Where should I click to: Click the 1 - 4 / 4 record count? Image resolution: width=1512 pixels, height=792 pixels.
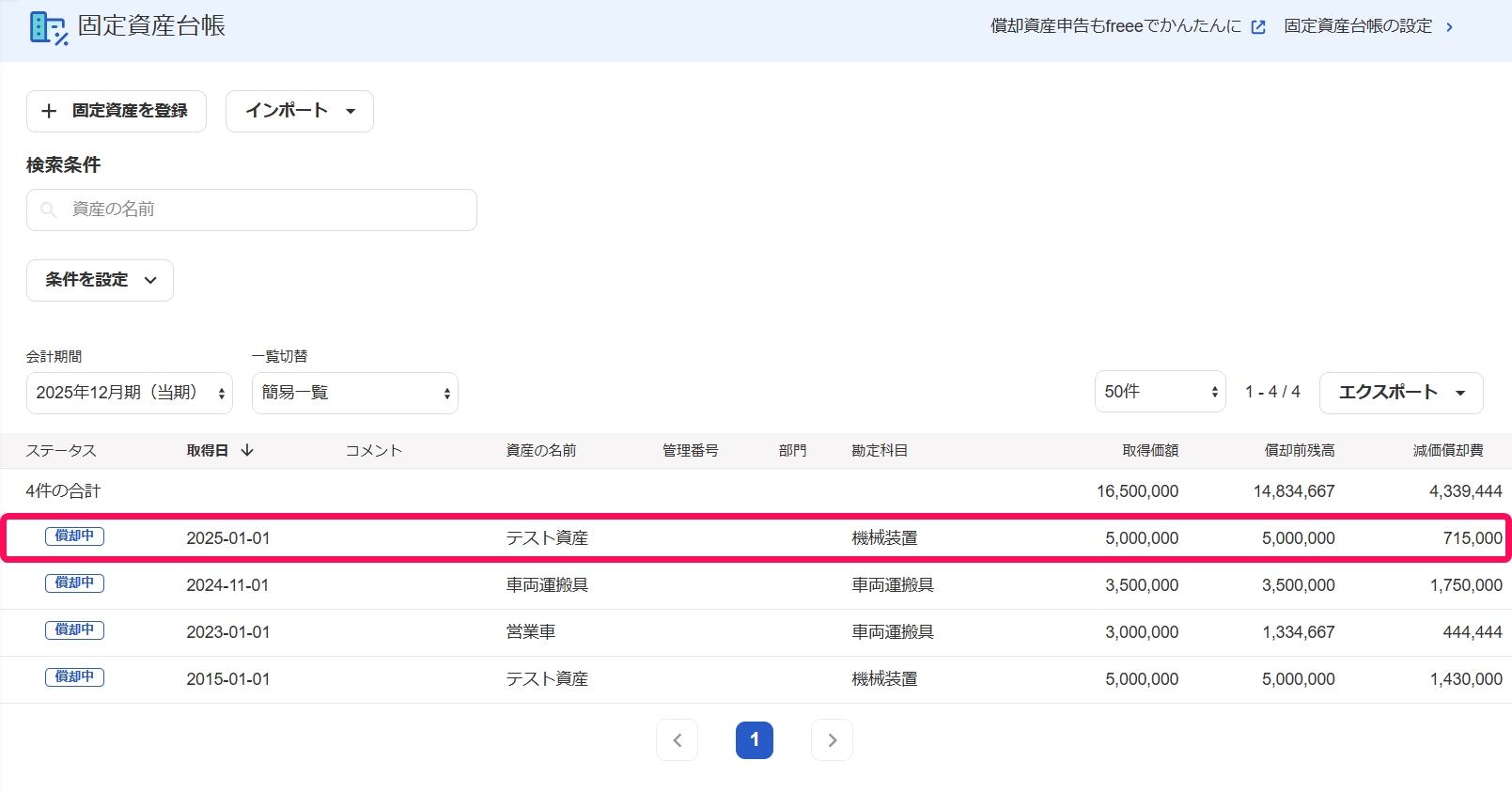[1272, 392]
